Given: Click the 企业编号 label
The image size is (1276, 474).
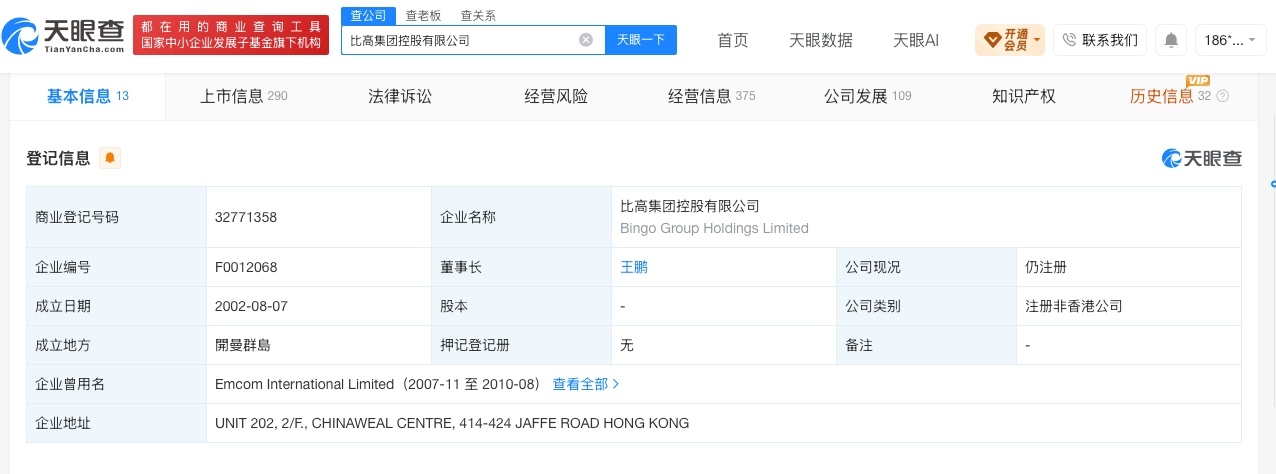Looking at the screenshot, I should tap(63, 267).
